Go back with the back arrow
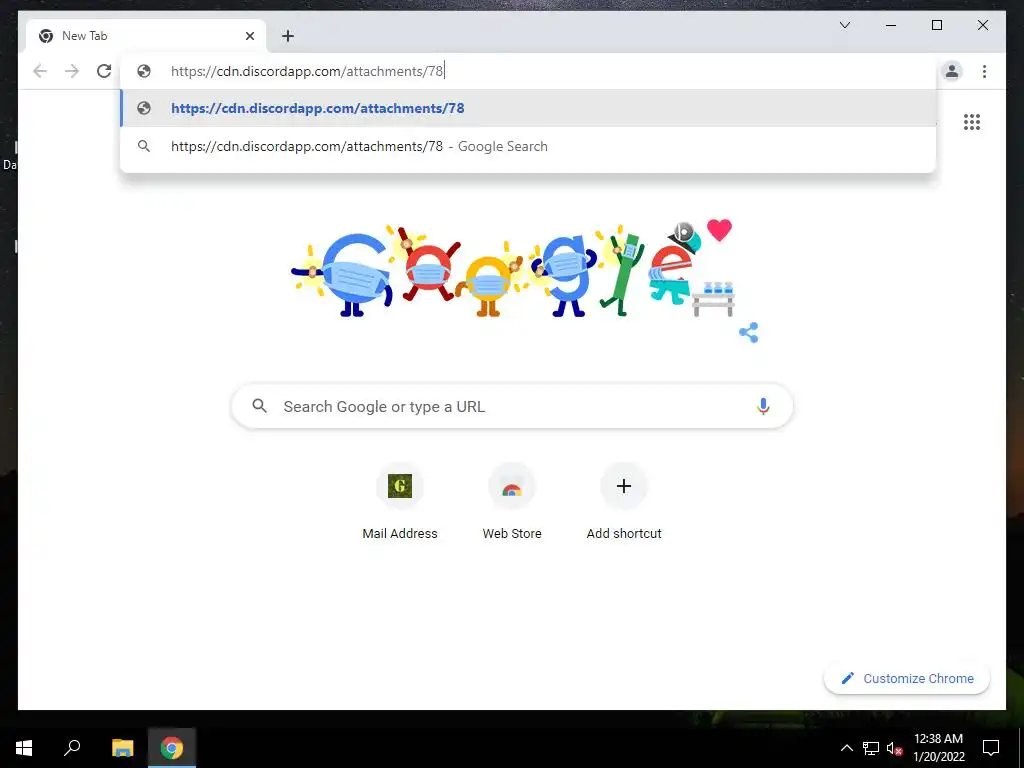The height and width of the screenshot is (768, 1024). (40, 71)
